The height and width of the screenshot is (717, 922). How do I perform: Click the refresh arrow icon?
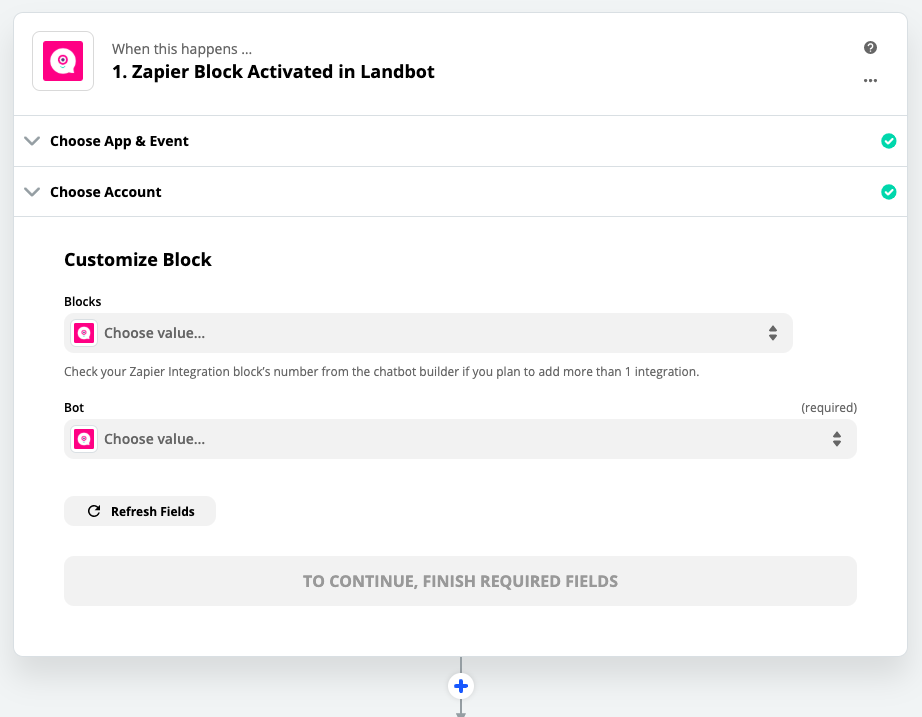tap(93, 511)
